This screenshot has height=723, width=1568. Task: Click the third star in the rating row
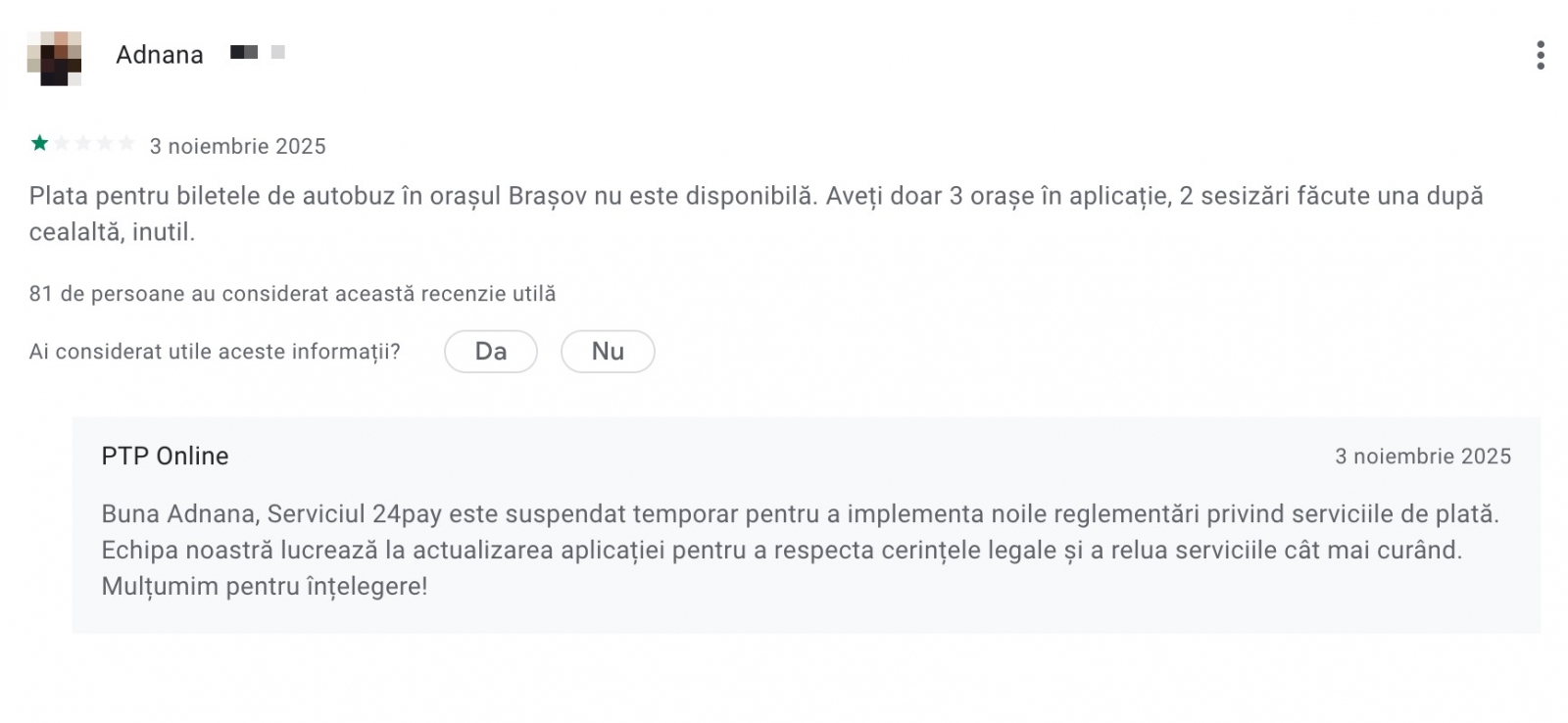[x=85, y=142]
